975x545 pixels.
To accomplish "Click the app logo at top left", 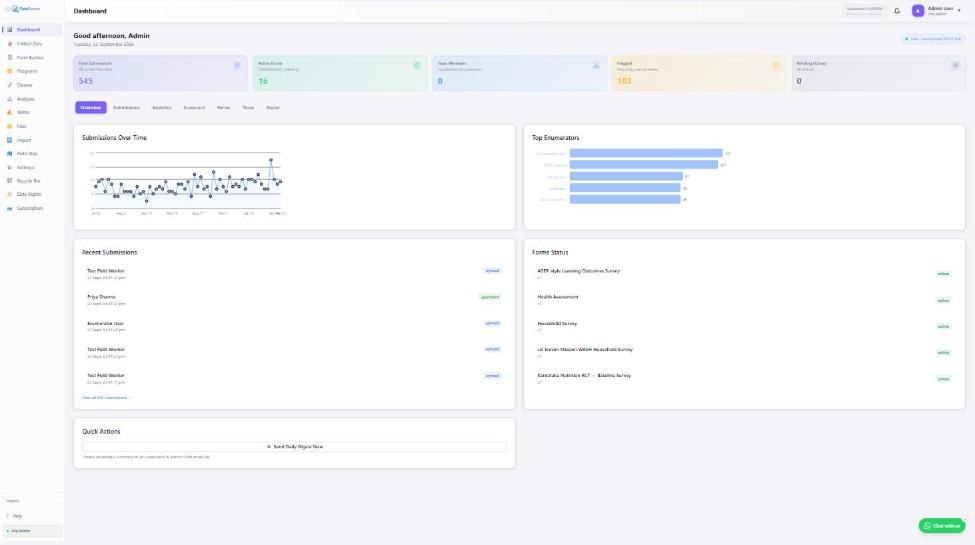I will pos(23,9).
